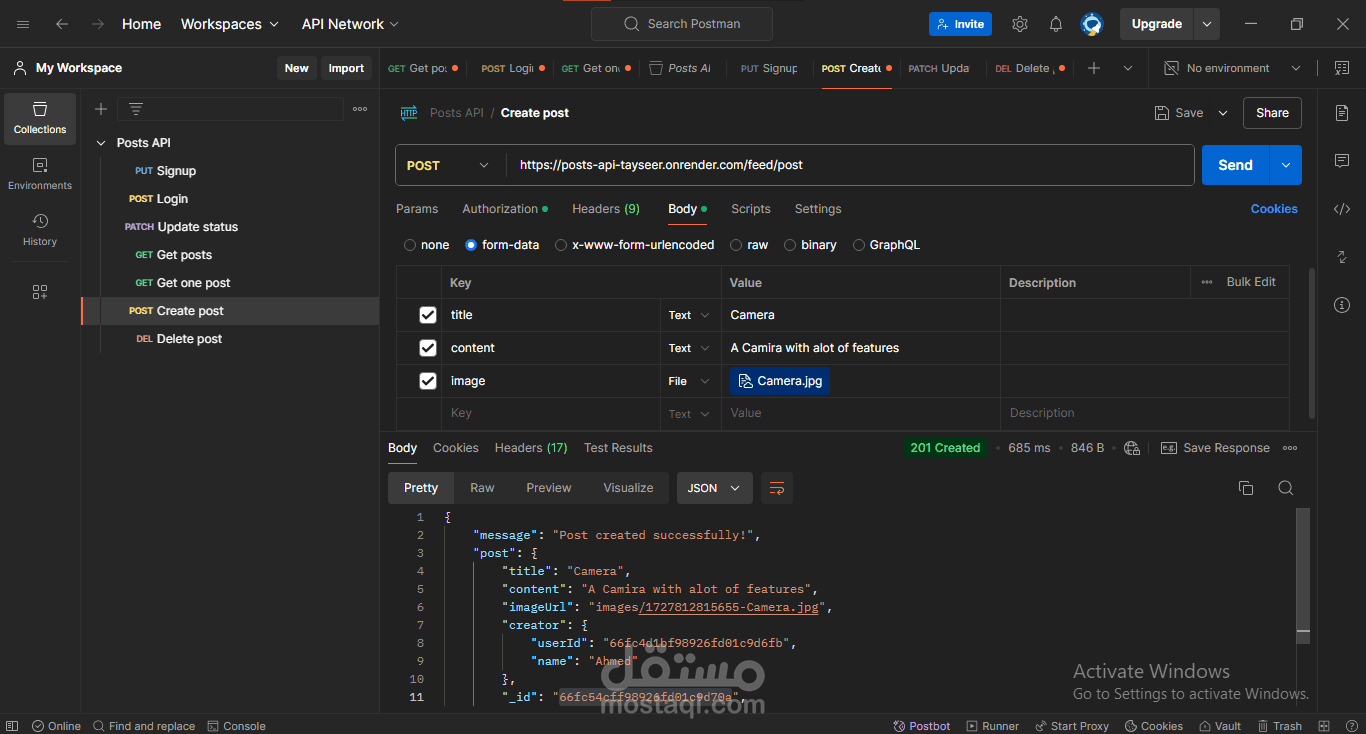This screenshot has width=1366, height=734.
Task: Open the API Network dropdown
Action: pyautogui.click(x=350, y=24)
